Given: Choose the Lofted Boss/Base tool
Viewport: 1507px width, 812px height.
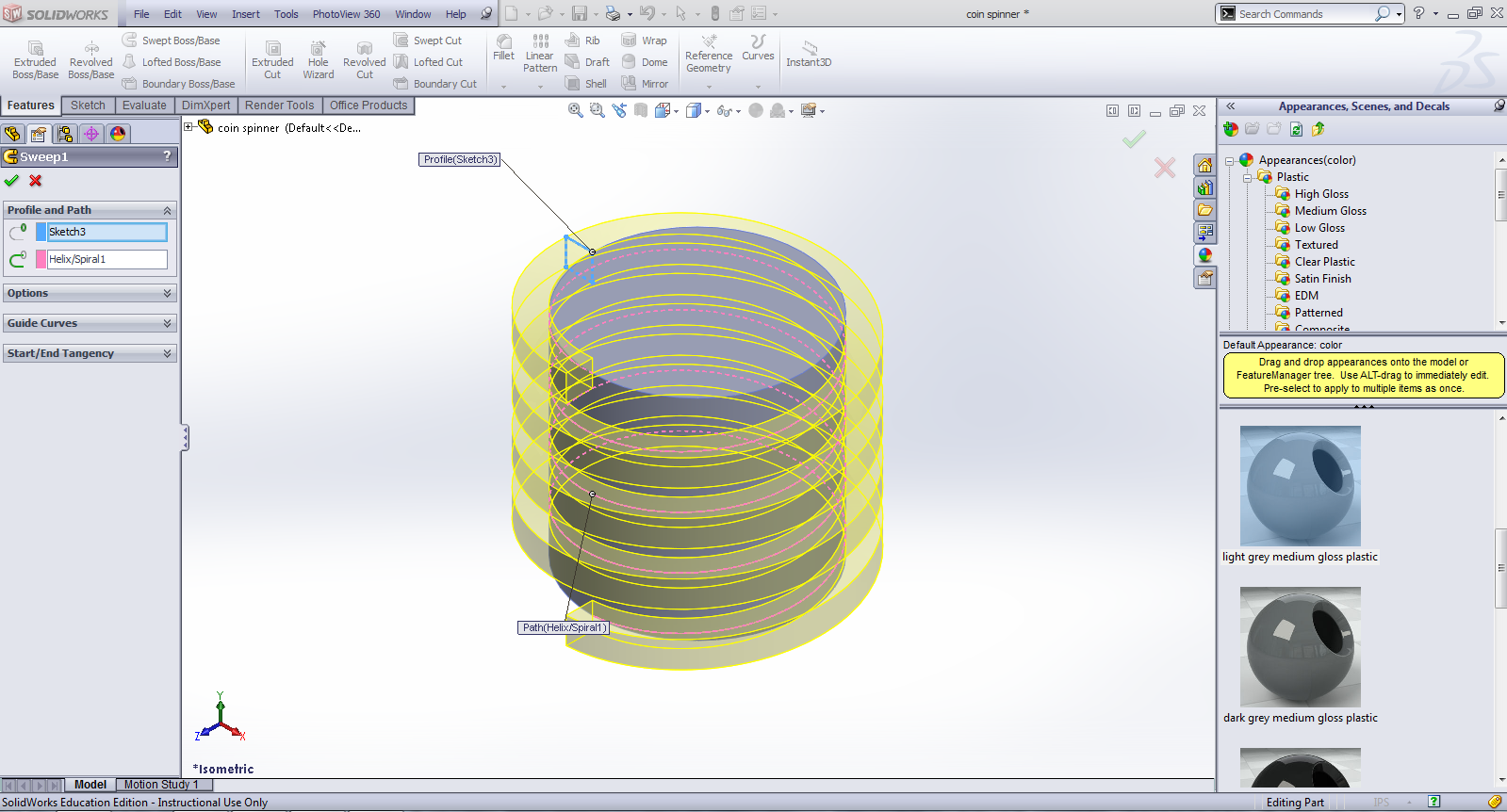Looking at the screenshot, I should click(172, 62).
